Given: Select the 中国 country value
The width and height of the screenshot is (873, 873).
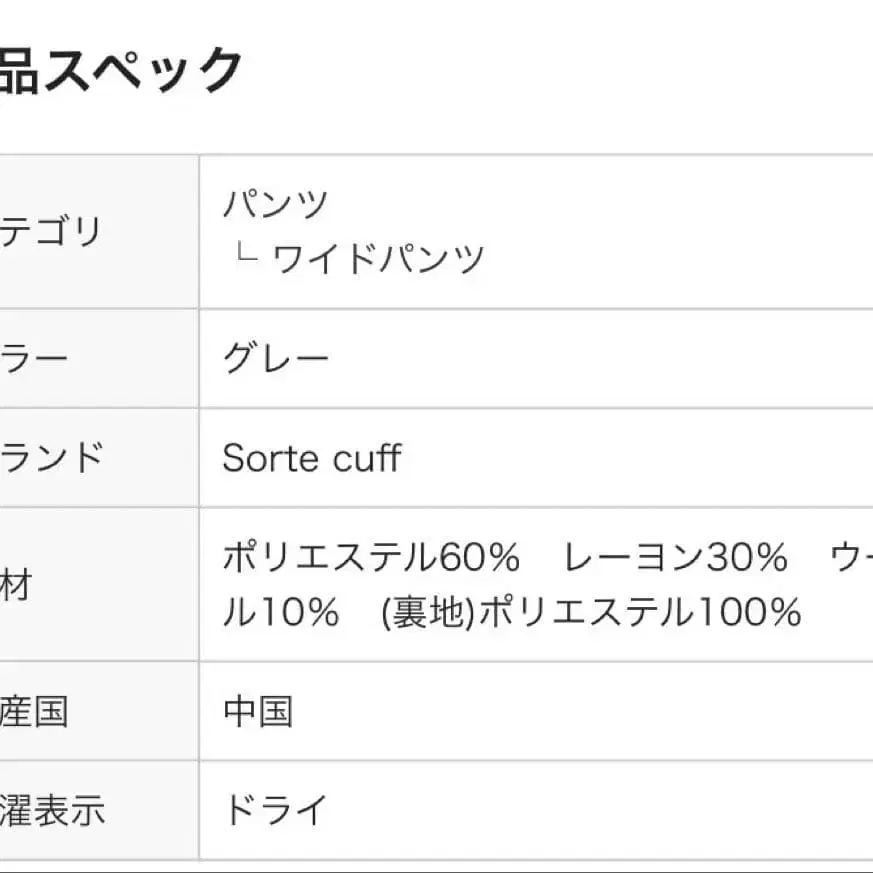Looking at the screenshot, I should click(258, 712).
